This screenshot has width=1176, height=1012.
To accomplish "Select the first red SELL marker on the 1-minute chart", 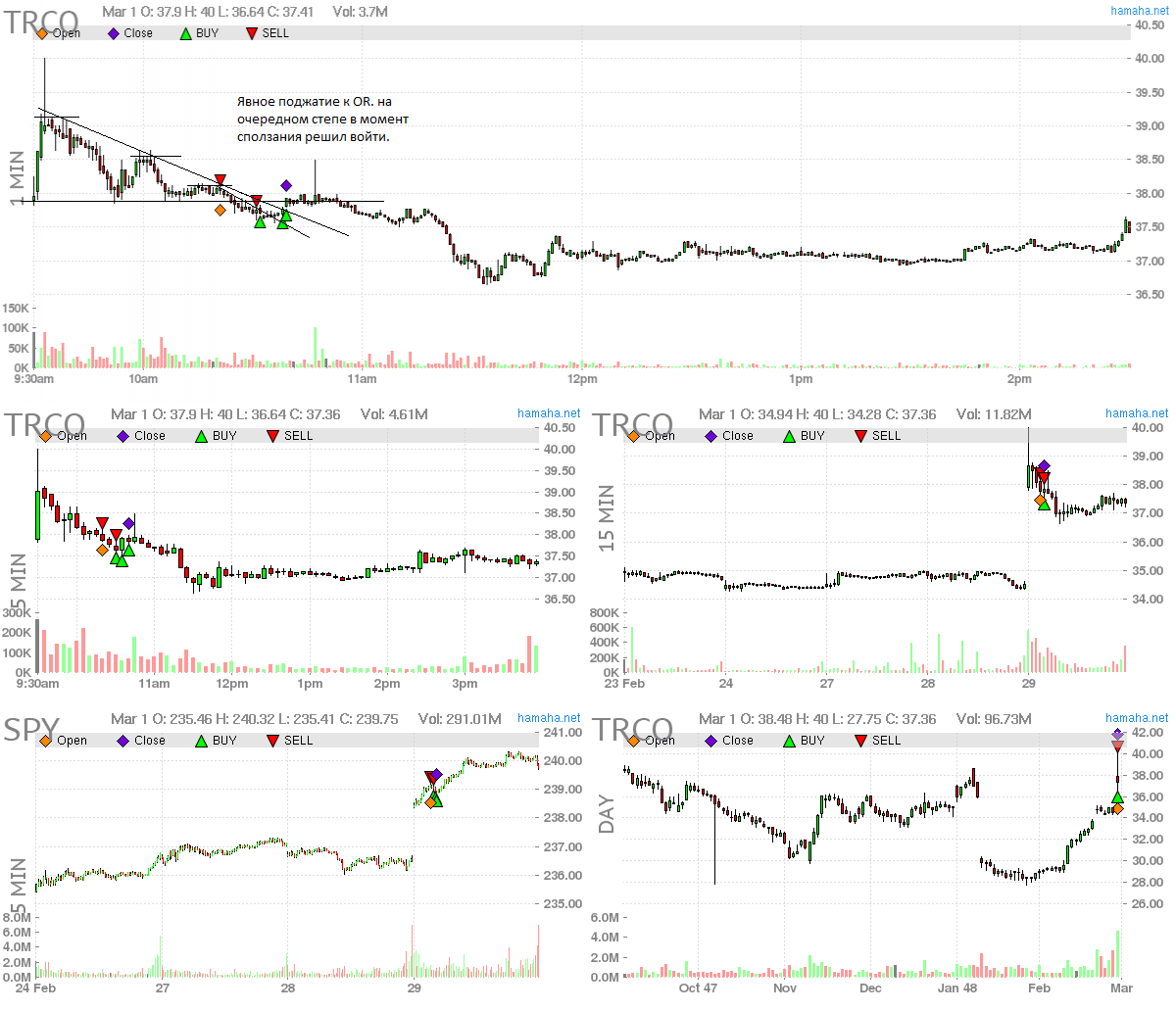I will (220, 181).
